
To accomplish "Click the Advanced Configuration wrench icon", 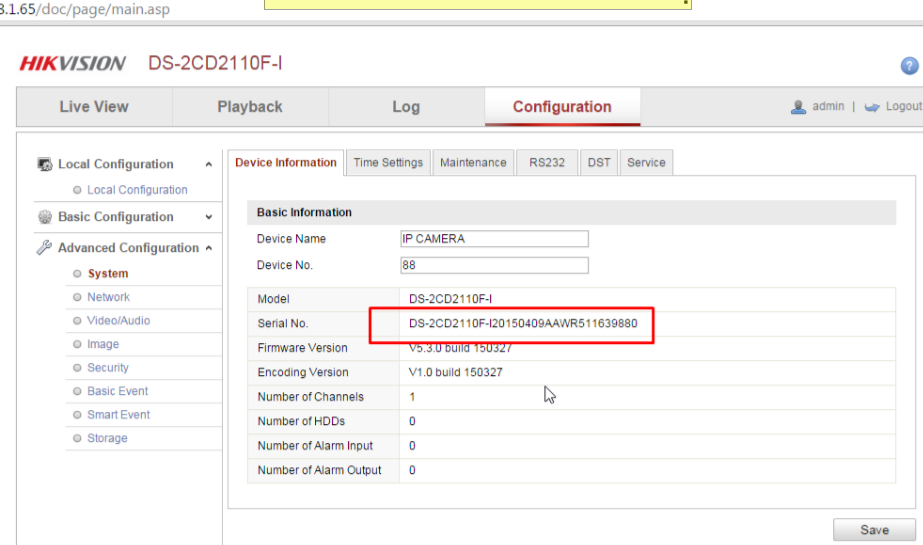I will [45, 248].
